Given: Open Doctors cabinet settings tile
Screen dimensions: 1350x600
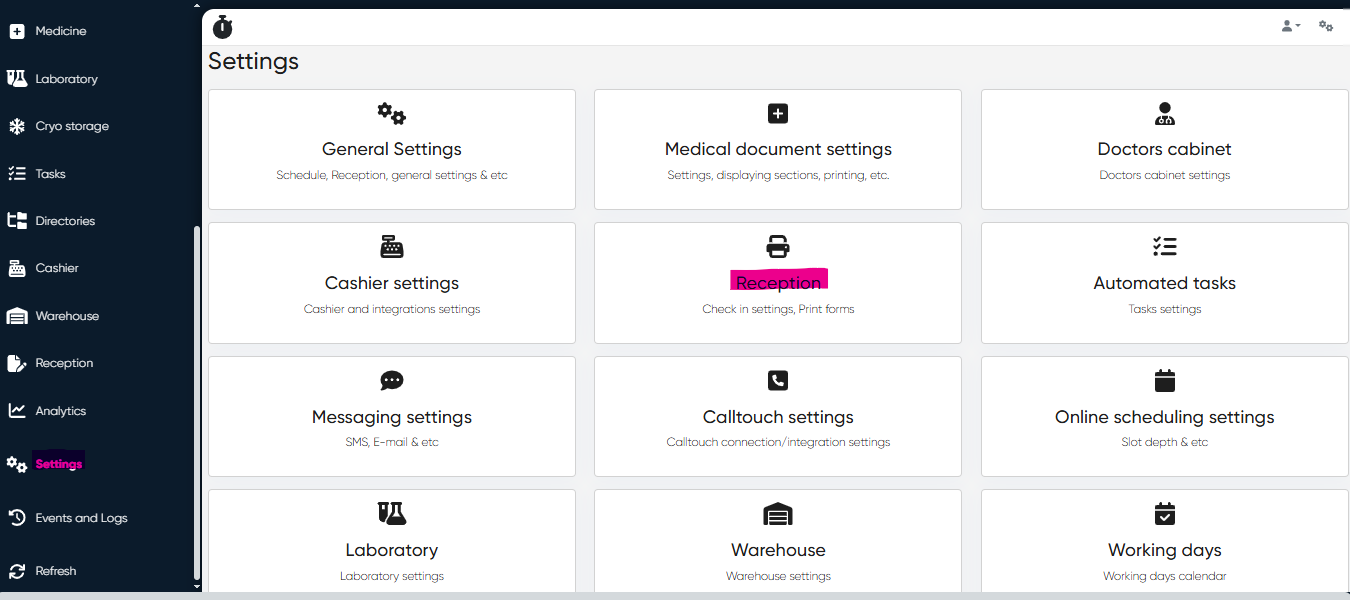Looking at the screenshot, I should click(1164, 149).
